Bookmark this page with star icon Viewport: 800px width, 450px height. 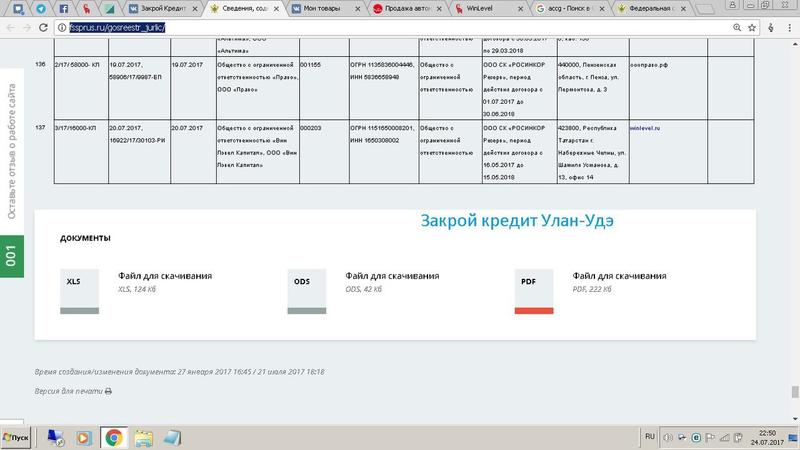click(x=766, y=27)
